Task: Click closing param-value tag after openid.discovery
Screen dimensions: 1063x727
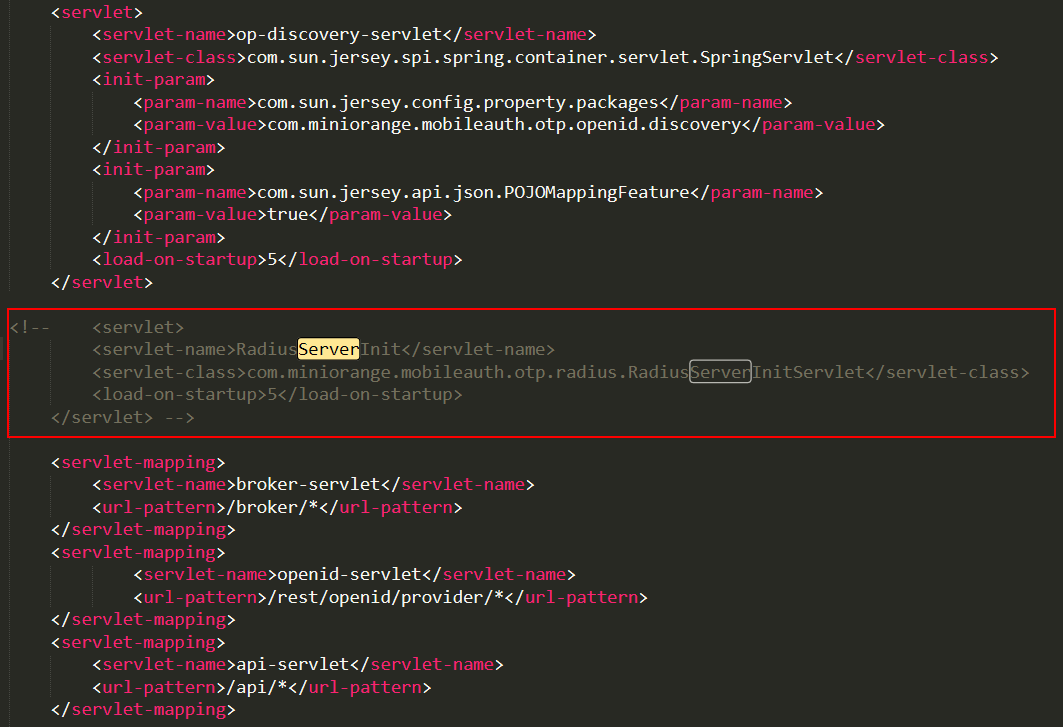Action: tap(814, 125)
